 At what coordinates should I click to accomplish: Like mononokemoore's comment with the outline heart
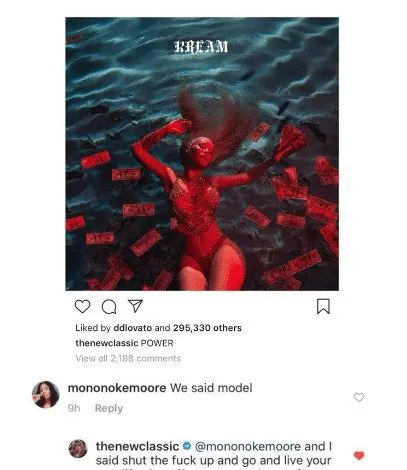coord(359,397)
